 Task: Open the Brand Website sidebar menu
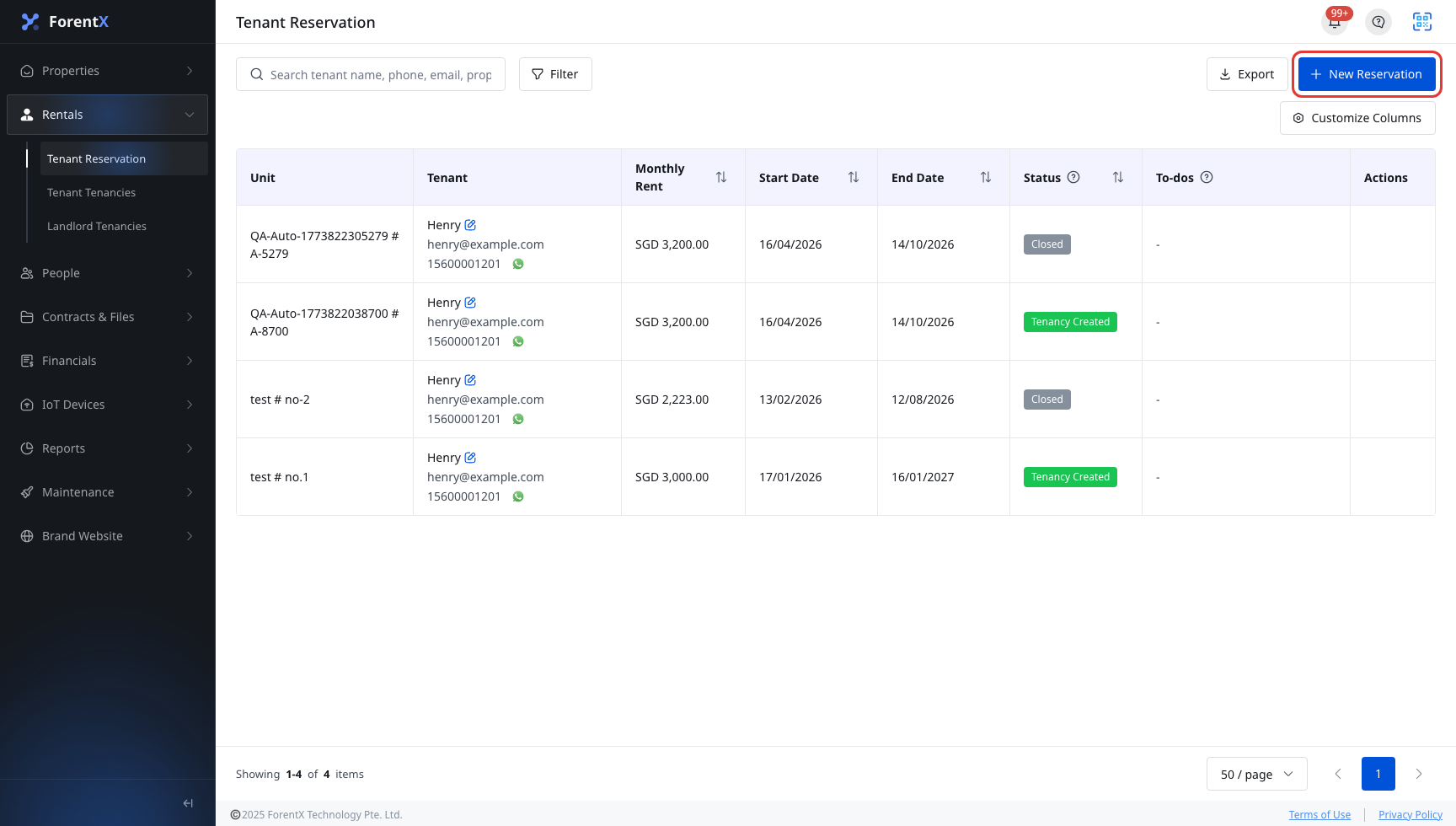tap(107, 536)
